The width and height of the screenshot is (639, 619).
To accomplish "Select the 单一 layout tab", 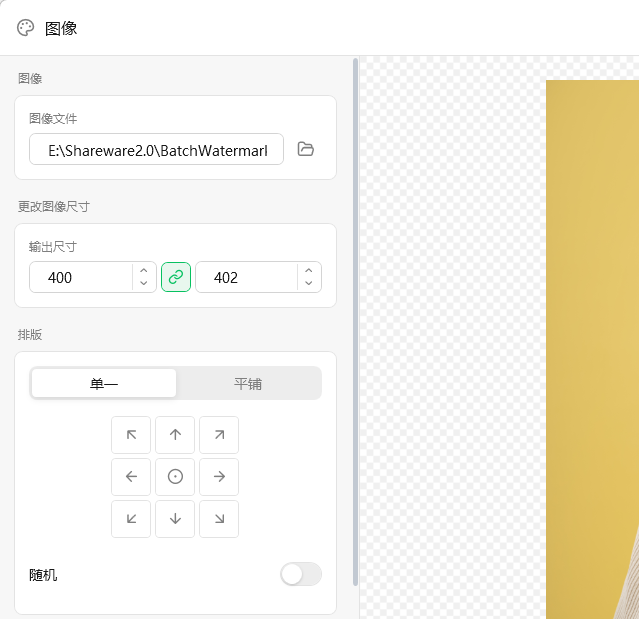I will 104,383.
